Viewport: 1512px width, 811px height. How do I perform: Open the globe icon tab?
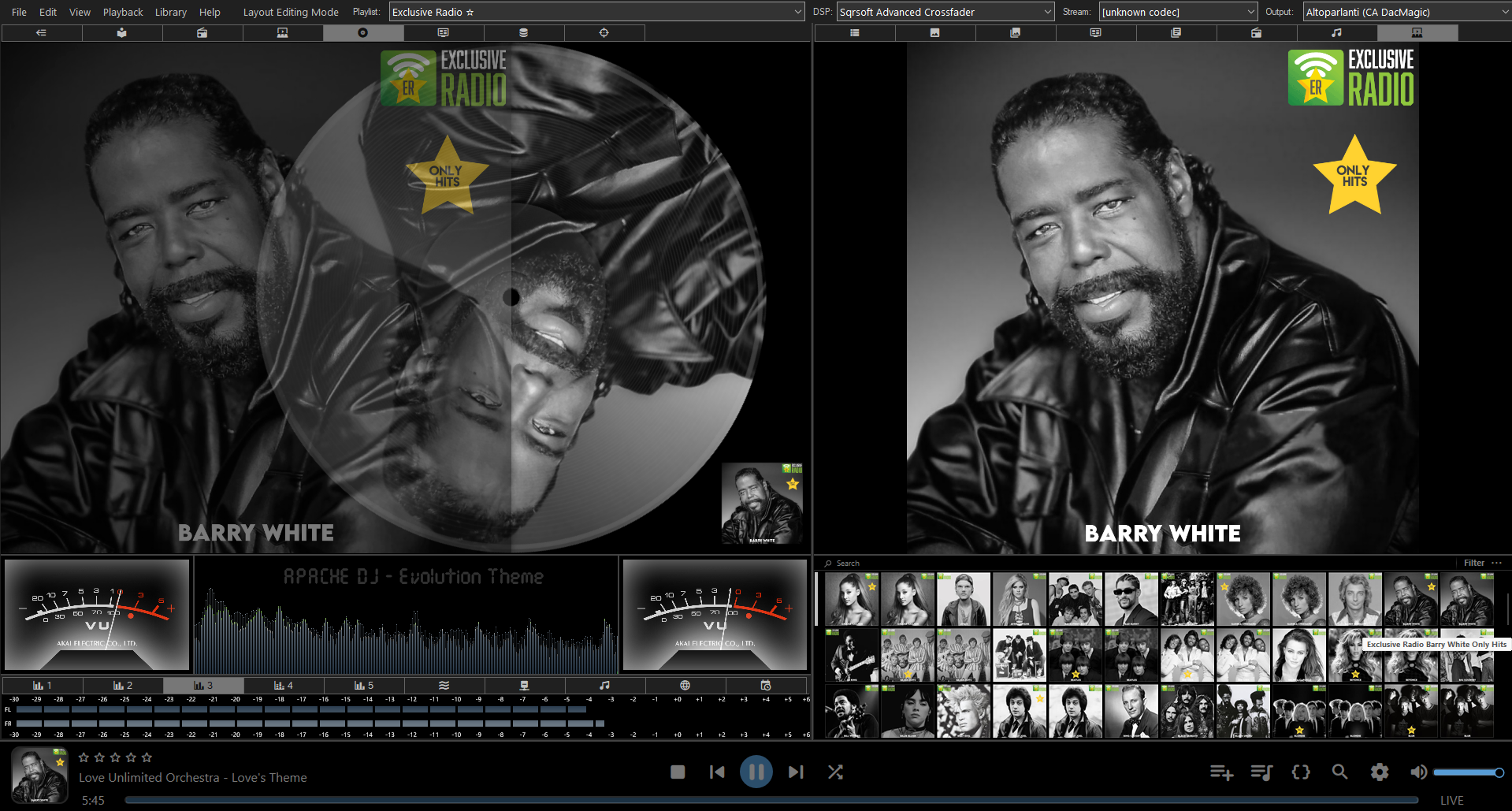click(685, 686)
